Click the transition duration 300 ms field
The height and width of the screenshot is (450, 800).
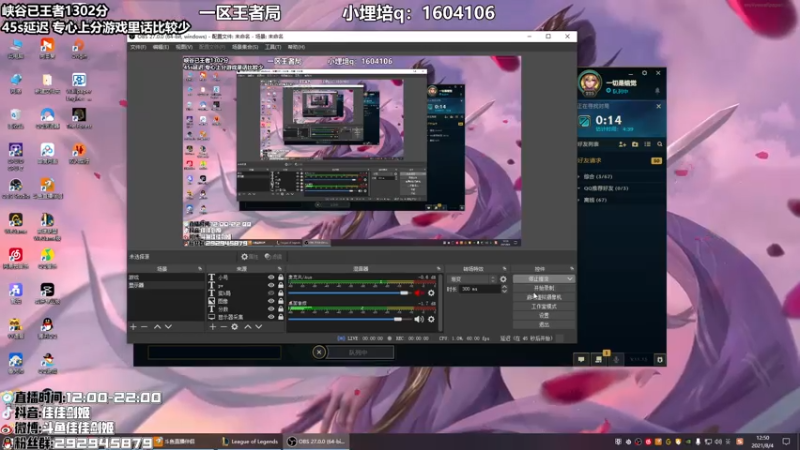tap(479, 289)
